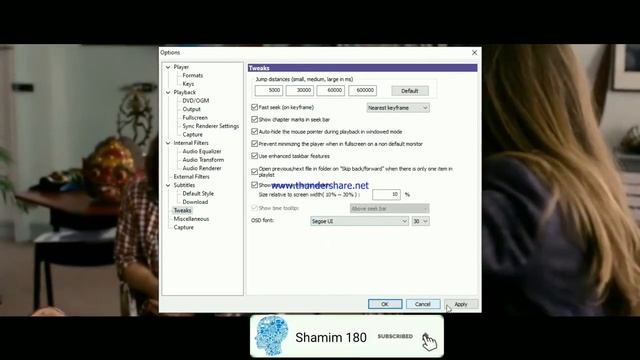This screenshot has width=640, height=360.
Task: Select the Subtitles tree item
Action: (184, 185)
